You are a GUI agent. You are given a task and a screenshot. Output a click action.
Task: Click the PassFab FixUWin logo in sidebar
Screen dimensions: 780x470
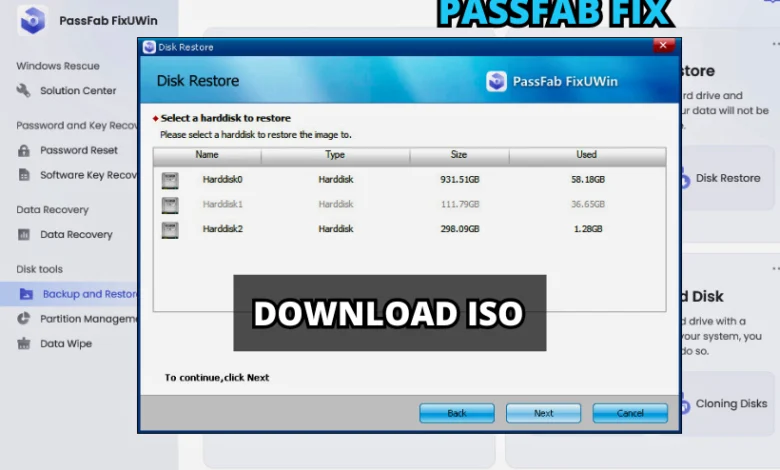[x=32, y=20]
